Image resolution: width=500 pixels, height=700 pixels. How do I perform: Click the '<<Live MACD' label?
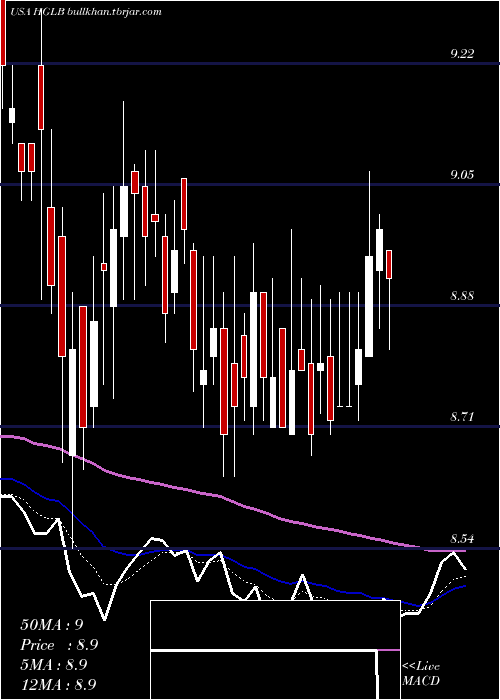coord(421,674)
